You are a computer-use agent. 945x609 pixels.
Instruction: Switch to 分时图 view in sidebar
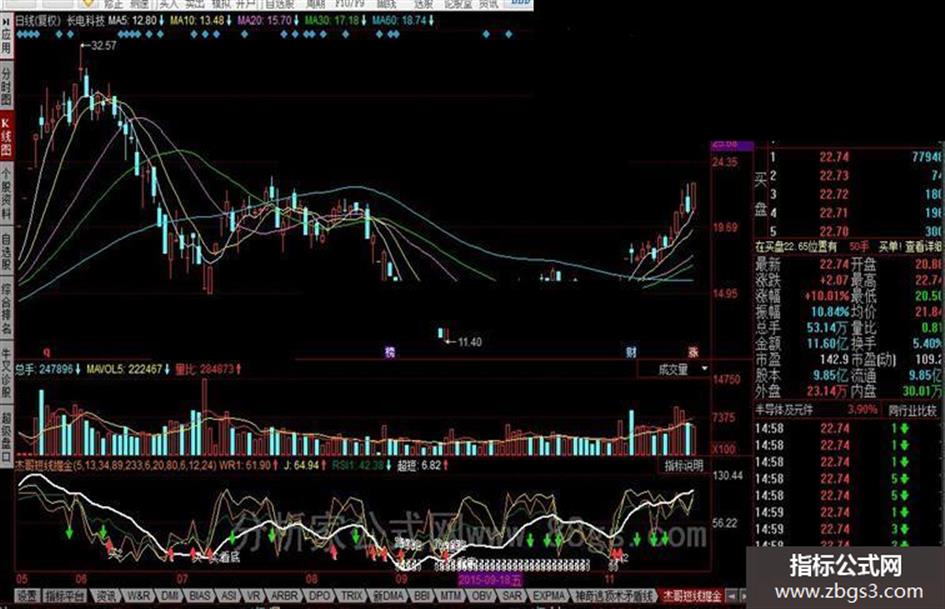(x=6, y=86)
